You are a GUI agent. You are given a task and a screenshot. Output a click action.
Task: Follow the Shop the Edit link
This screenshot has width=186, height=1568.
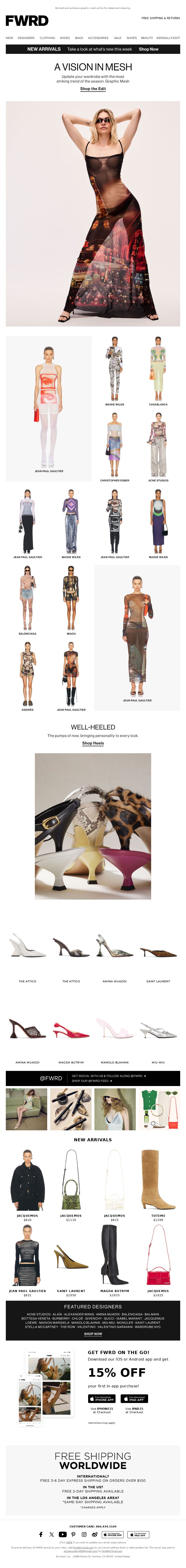pos(93,89)
